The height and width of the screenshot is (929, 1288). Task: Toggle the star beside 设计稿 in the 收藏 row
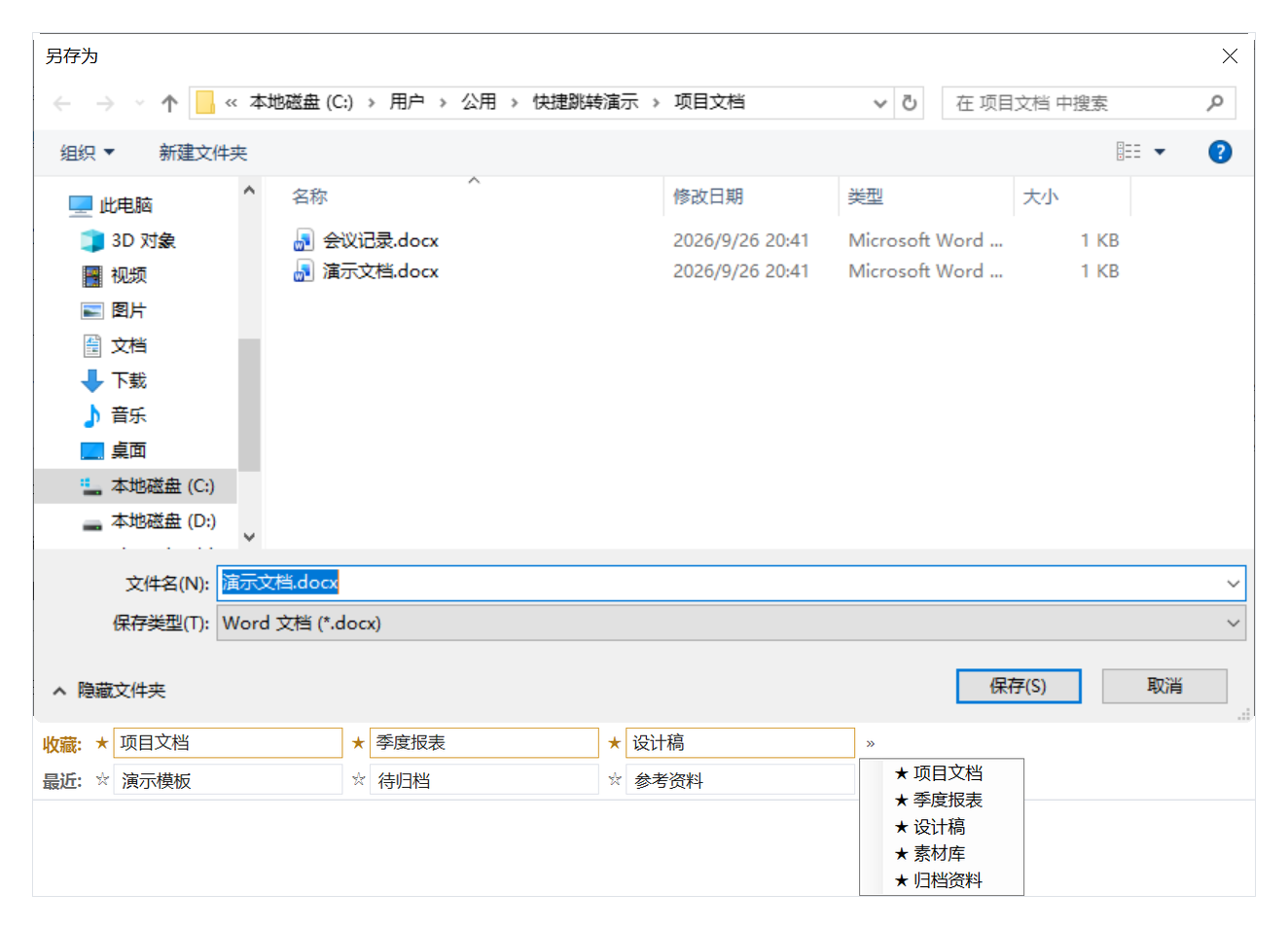point(614,743)
